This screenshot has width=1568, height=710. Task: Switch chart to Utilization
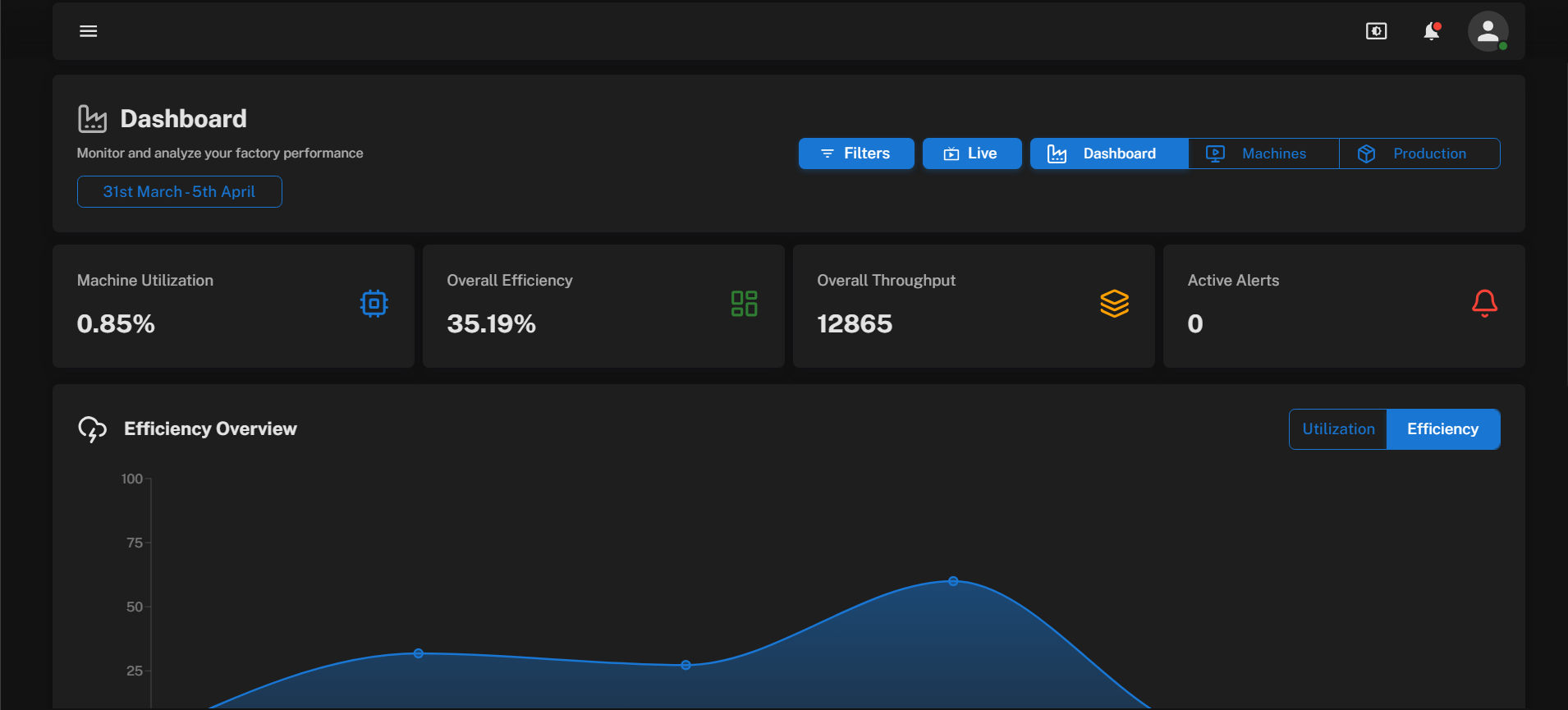tap(1338, 429)
